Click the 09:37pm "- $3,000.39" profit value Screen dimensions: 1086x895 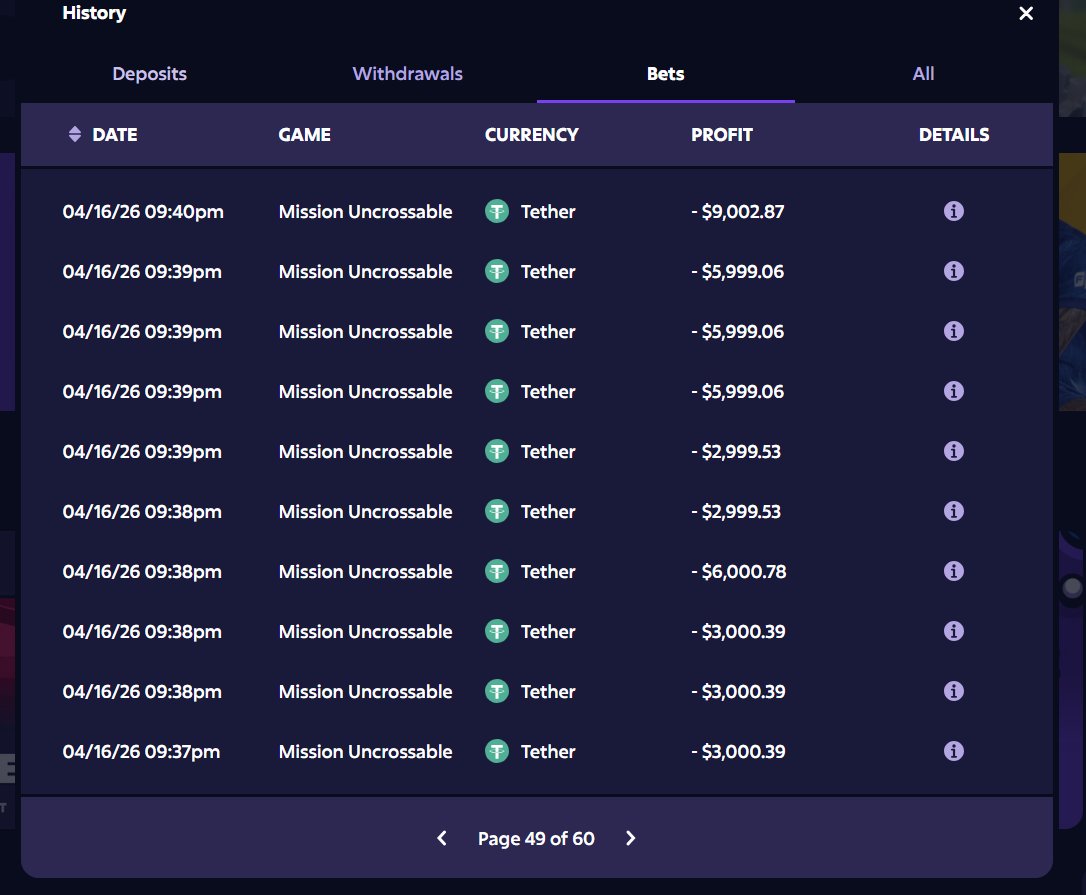click(x=738, y=752)
